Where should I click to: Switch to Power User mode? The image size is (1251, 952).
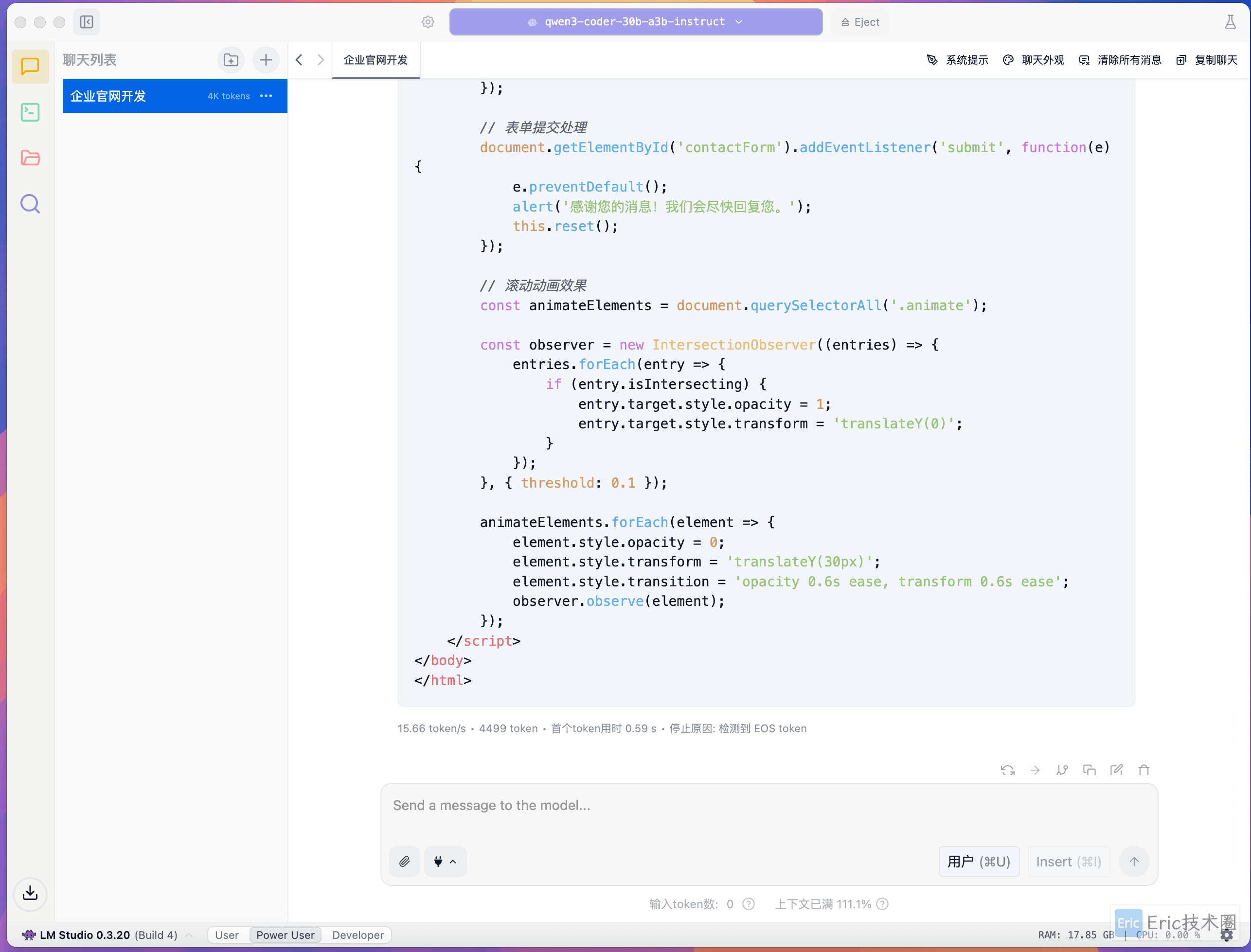(285, 935)
